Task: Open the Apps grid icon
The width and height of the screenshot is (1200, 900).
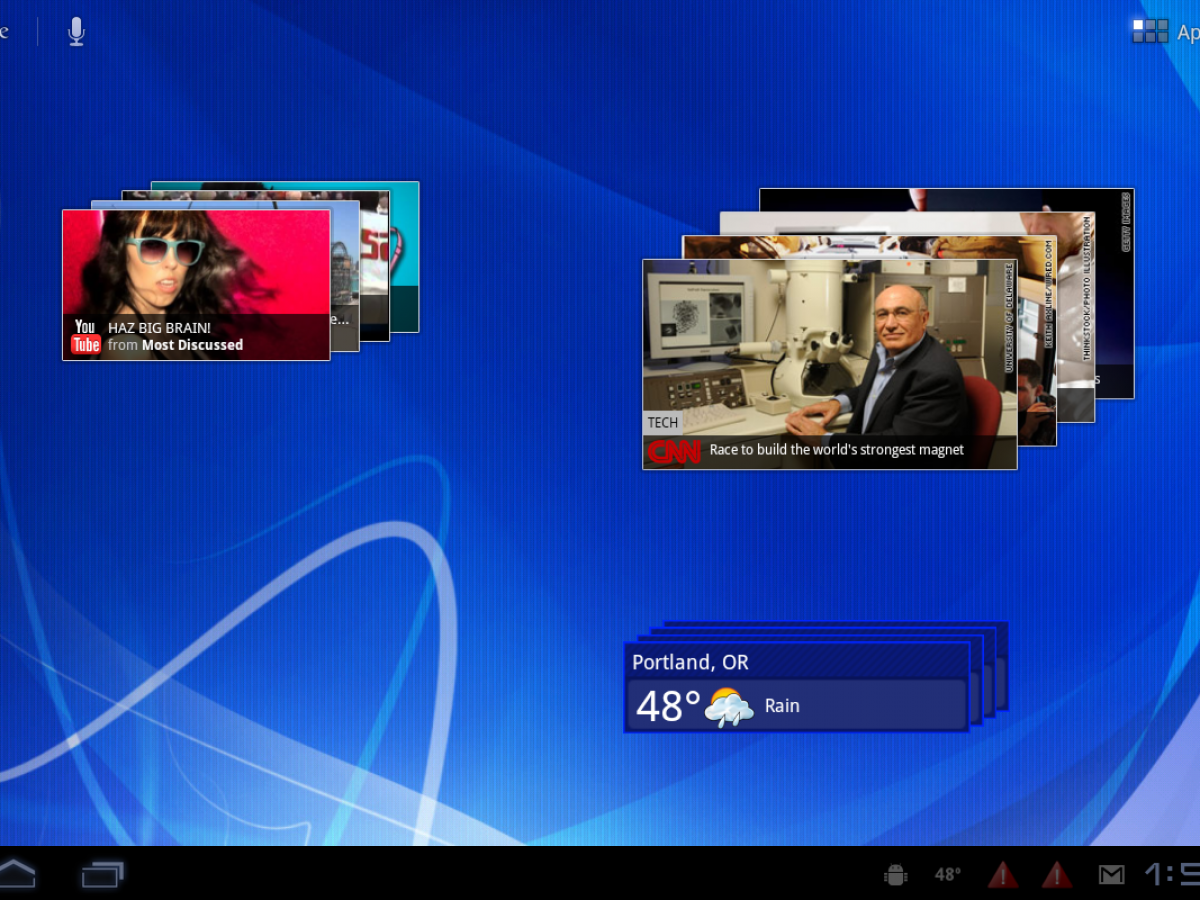Action: tap(1150, 31)
